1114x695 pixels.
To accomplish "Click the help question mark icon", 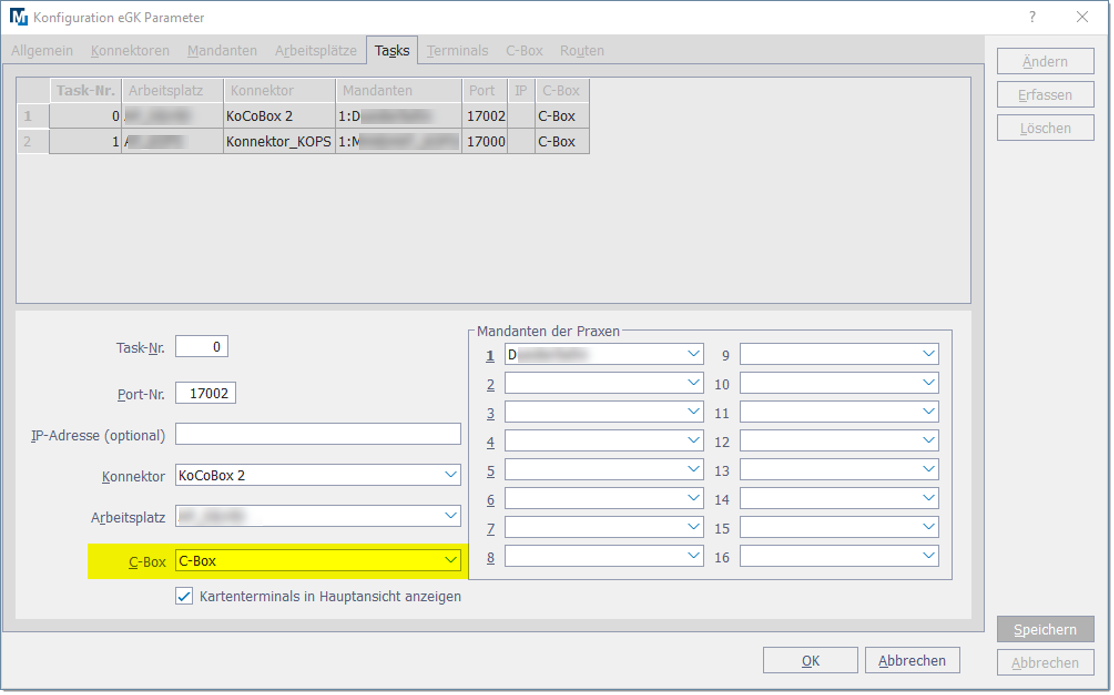I will point(1031,16).
